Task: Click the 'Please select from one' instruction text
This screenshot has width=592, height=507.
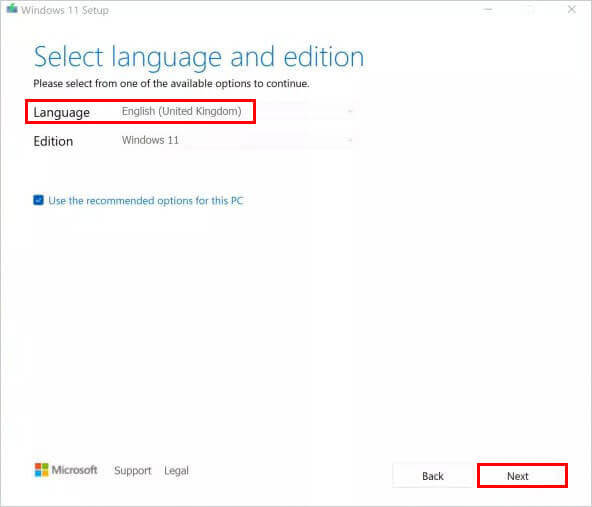Action: tap(171, 83)
